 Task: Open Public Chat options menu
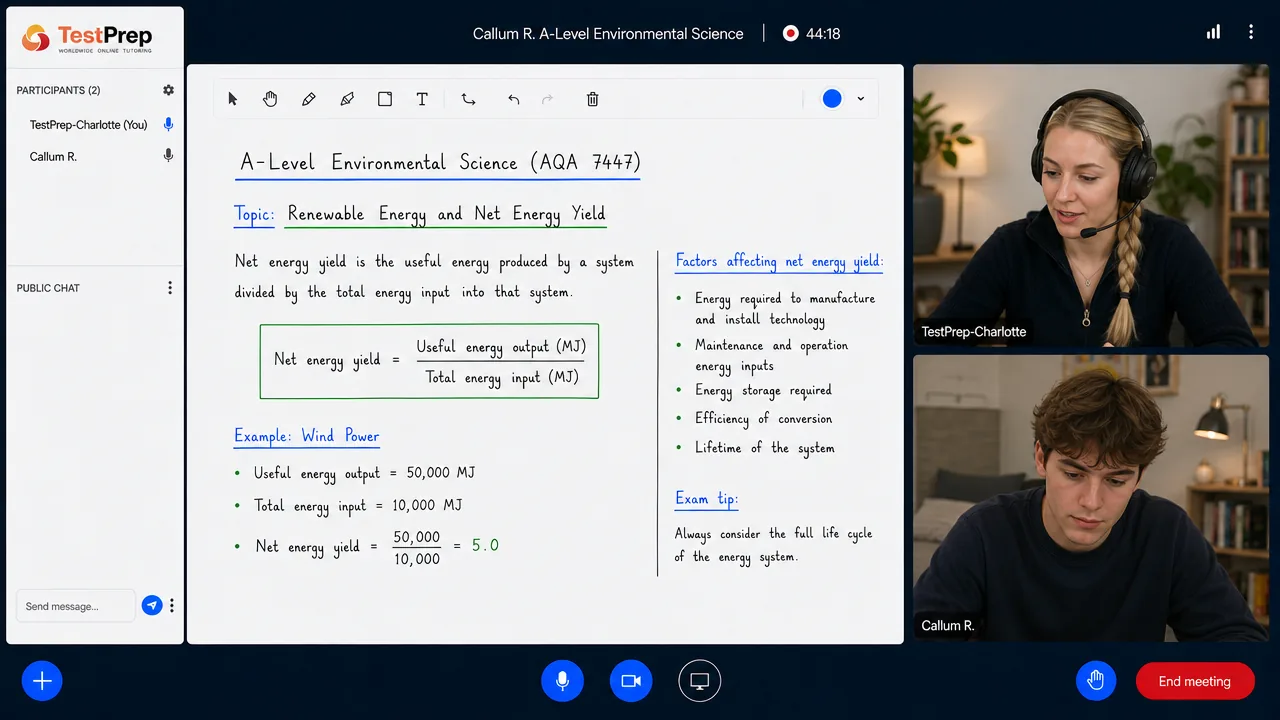click(x=170, y=288)
